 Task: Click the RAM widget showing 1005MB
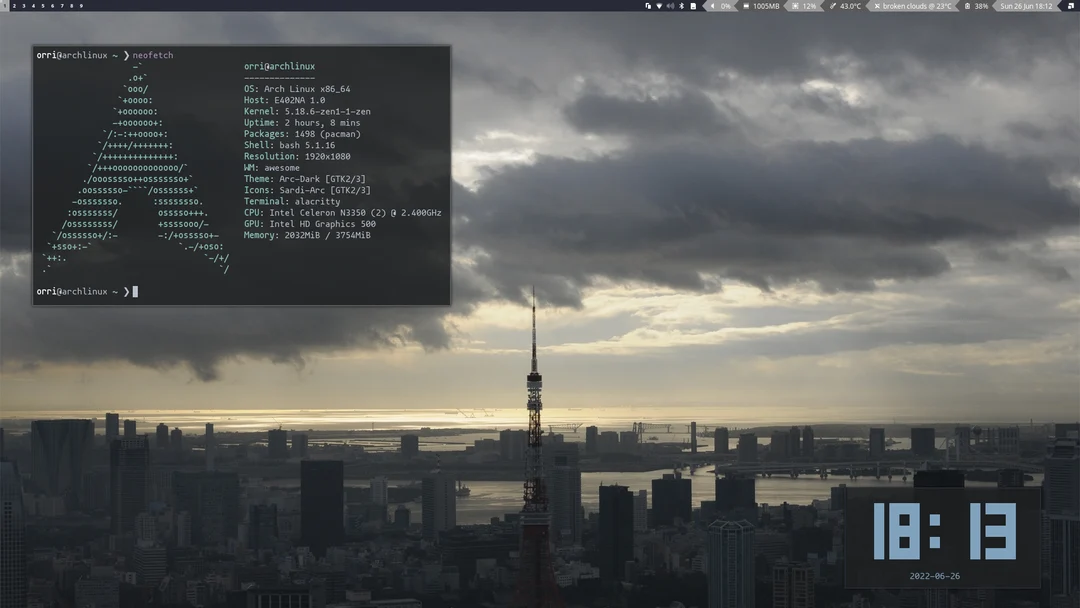762,6
